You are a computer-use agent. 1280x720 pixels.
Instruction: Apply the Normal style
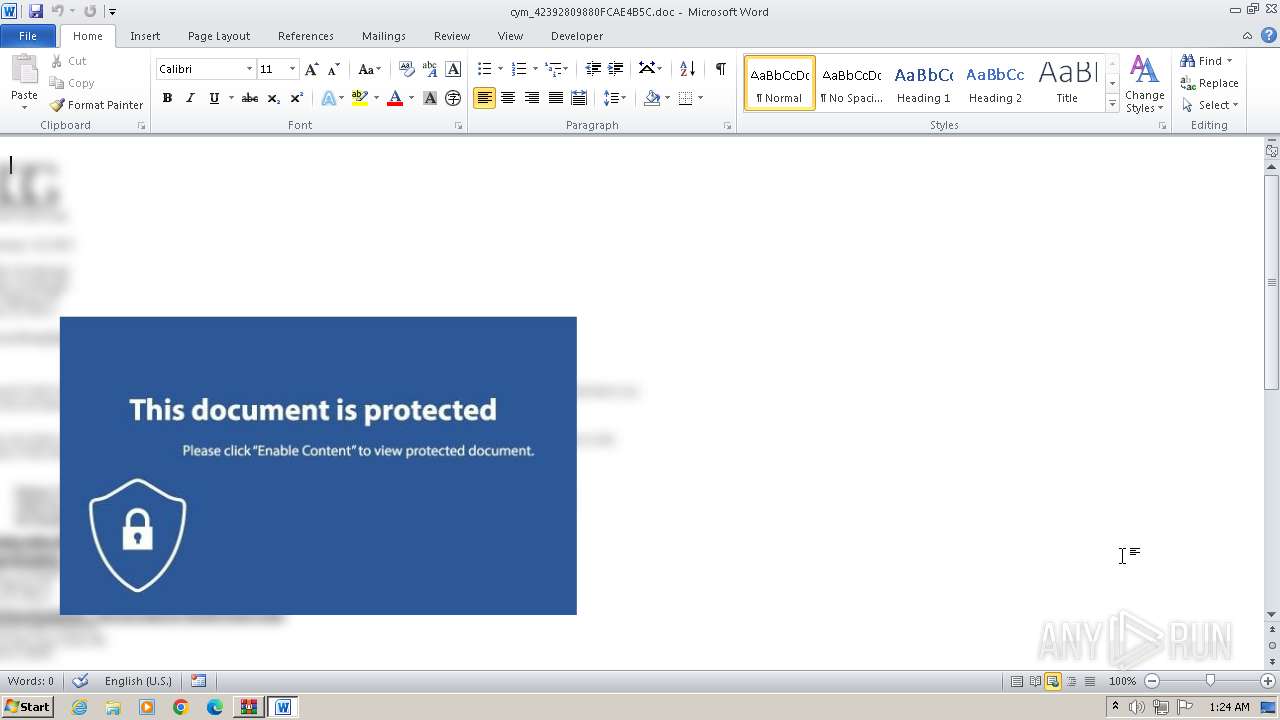click(x=779, y=83)
